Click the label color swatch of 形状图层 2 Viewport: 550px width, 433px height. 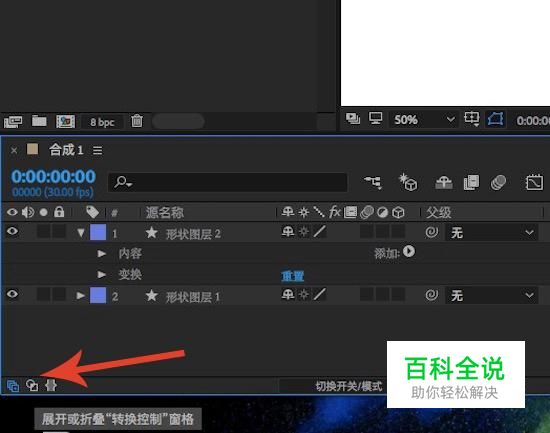point(98,232)
